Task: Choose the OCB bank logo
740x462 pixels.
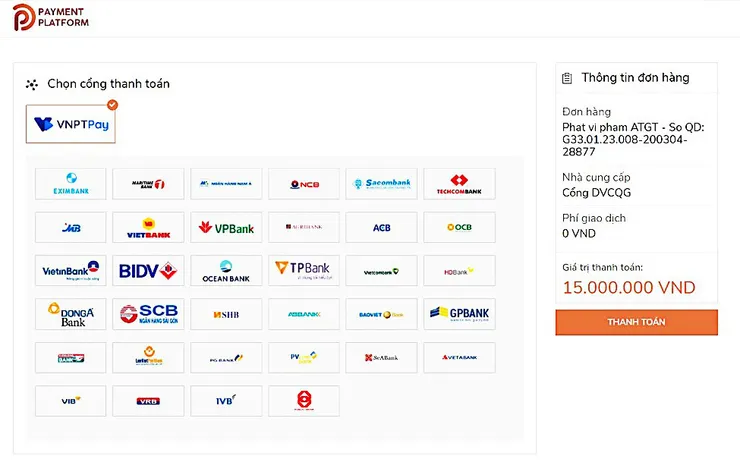Action: [459, 227]
